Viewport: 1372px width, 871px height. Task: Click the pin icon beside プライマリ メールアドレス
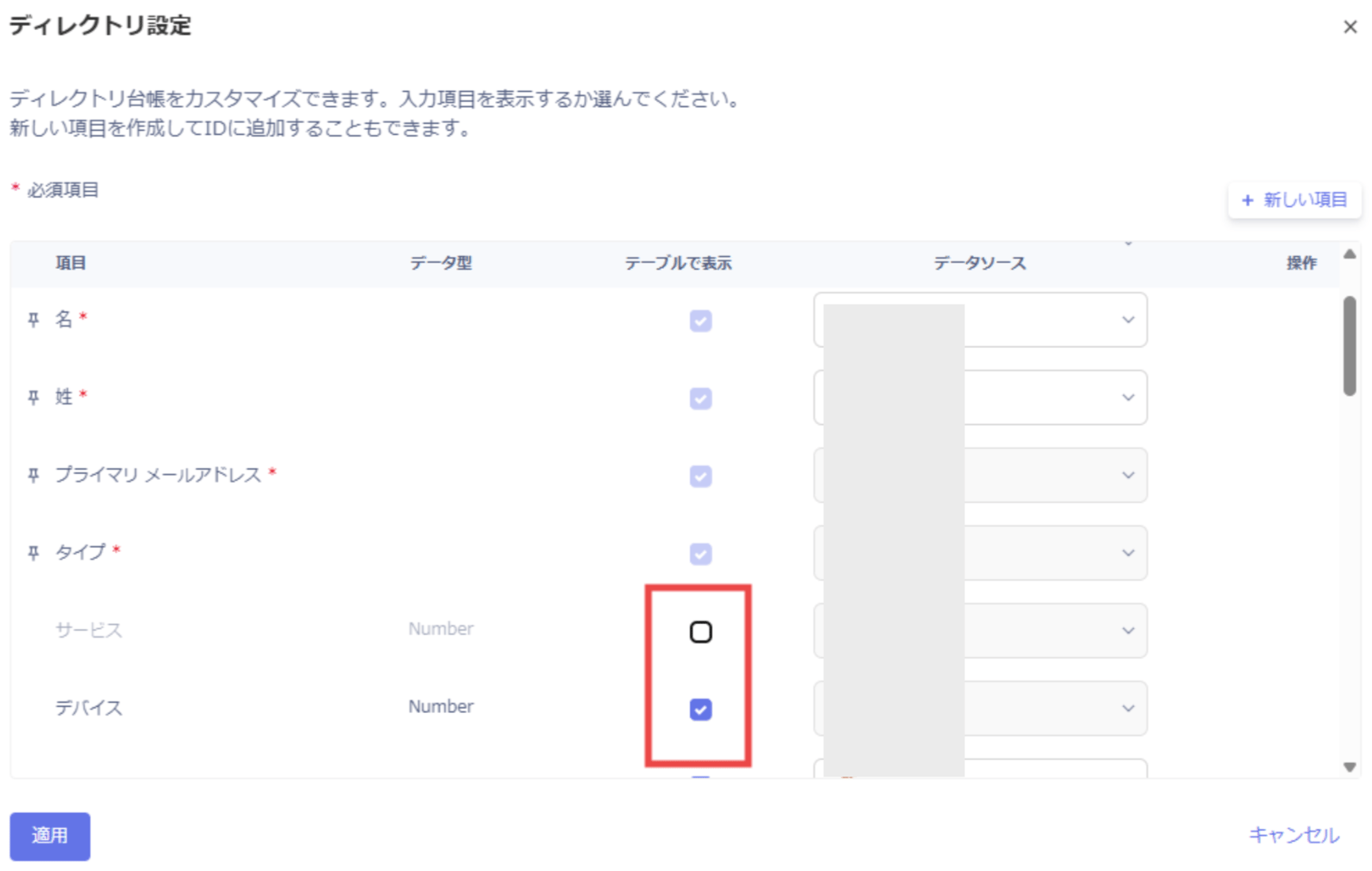tap(33, 475)
